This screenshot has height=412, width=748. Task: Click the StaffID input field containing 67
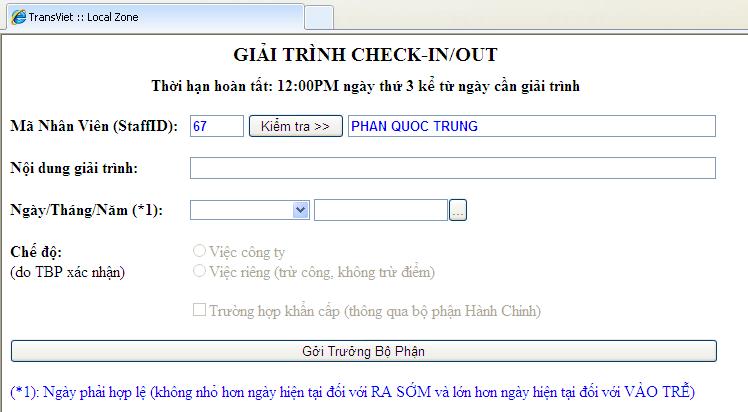point(217,126)
